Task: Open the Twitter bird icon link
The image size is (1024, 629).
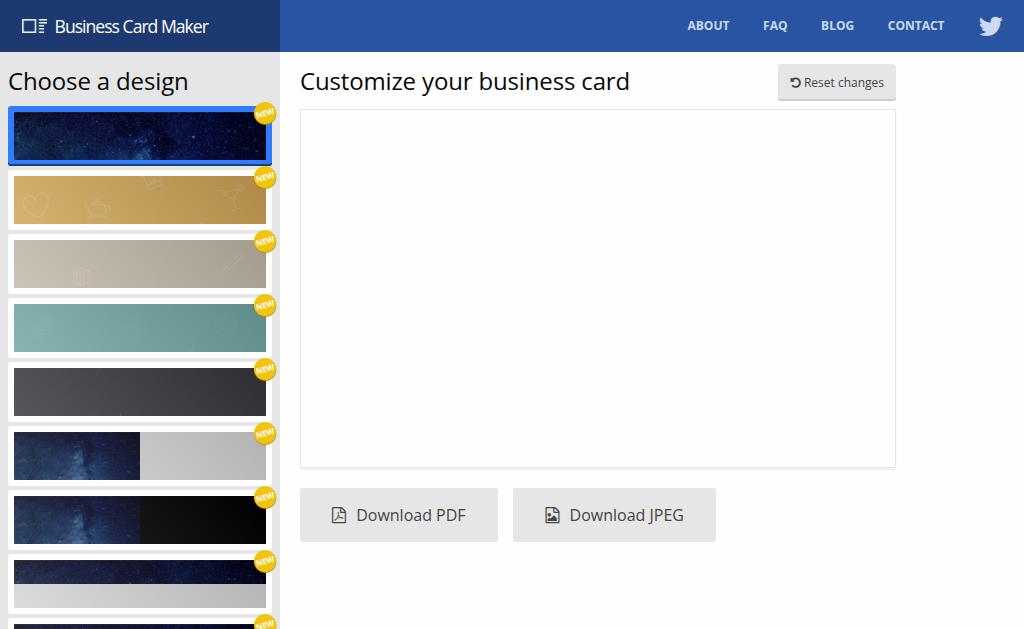Action: [990, 26]
